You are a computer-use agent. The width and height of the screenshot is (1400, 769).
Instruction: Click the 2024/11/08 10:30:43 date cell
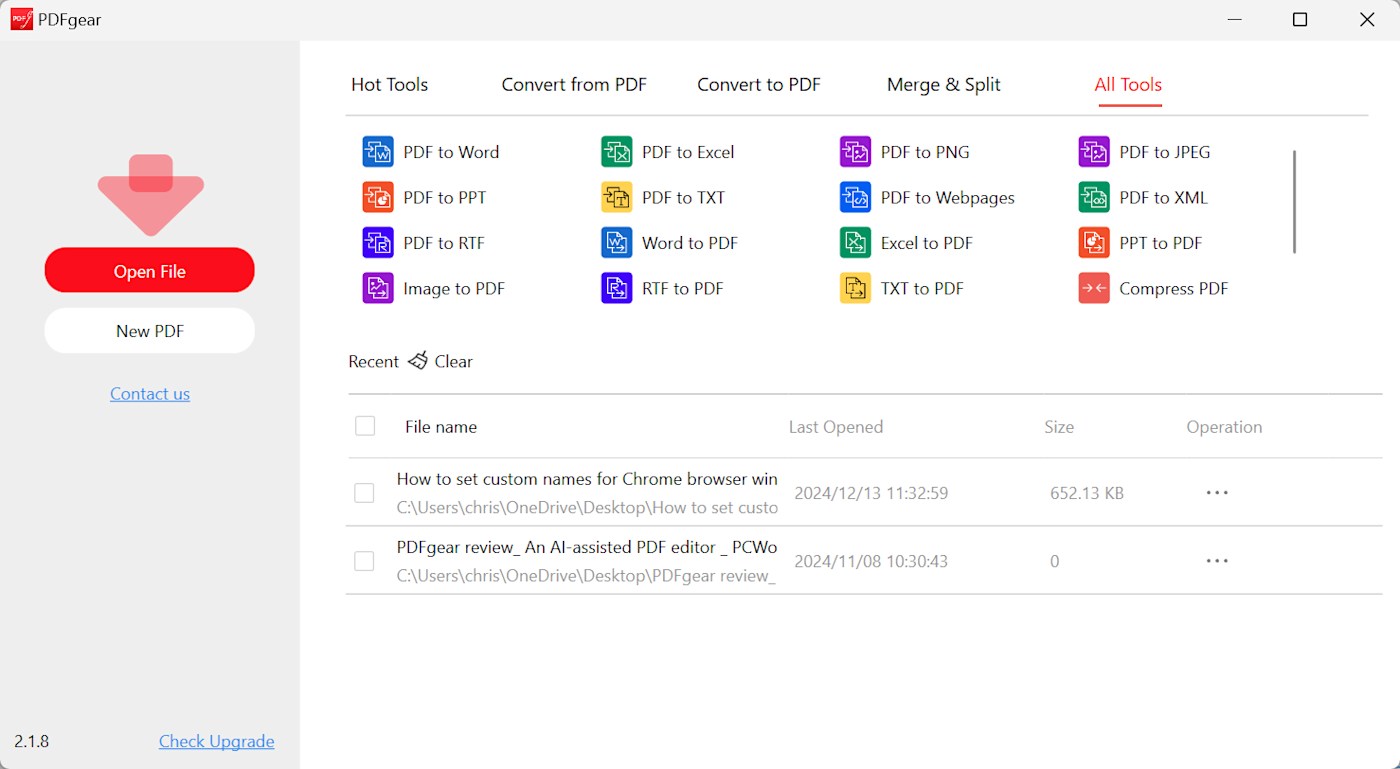(x=871, y=561)
